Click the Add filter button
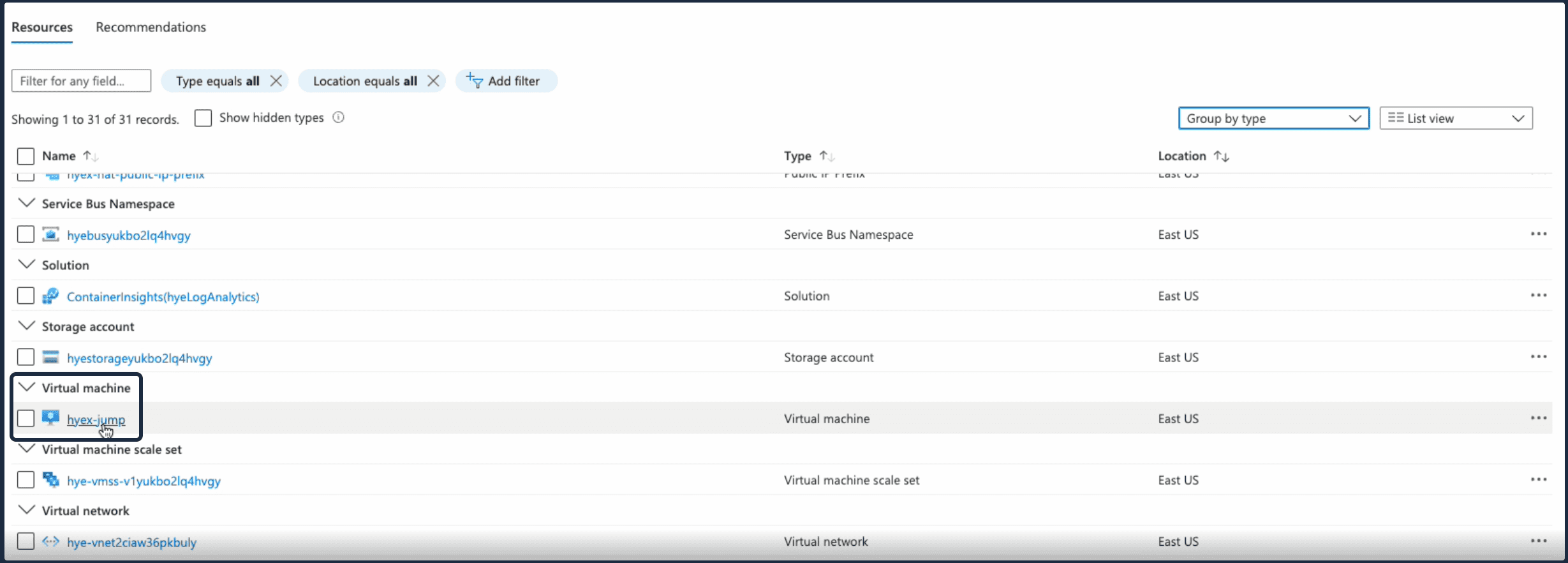 (x=506, y=81)
